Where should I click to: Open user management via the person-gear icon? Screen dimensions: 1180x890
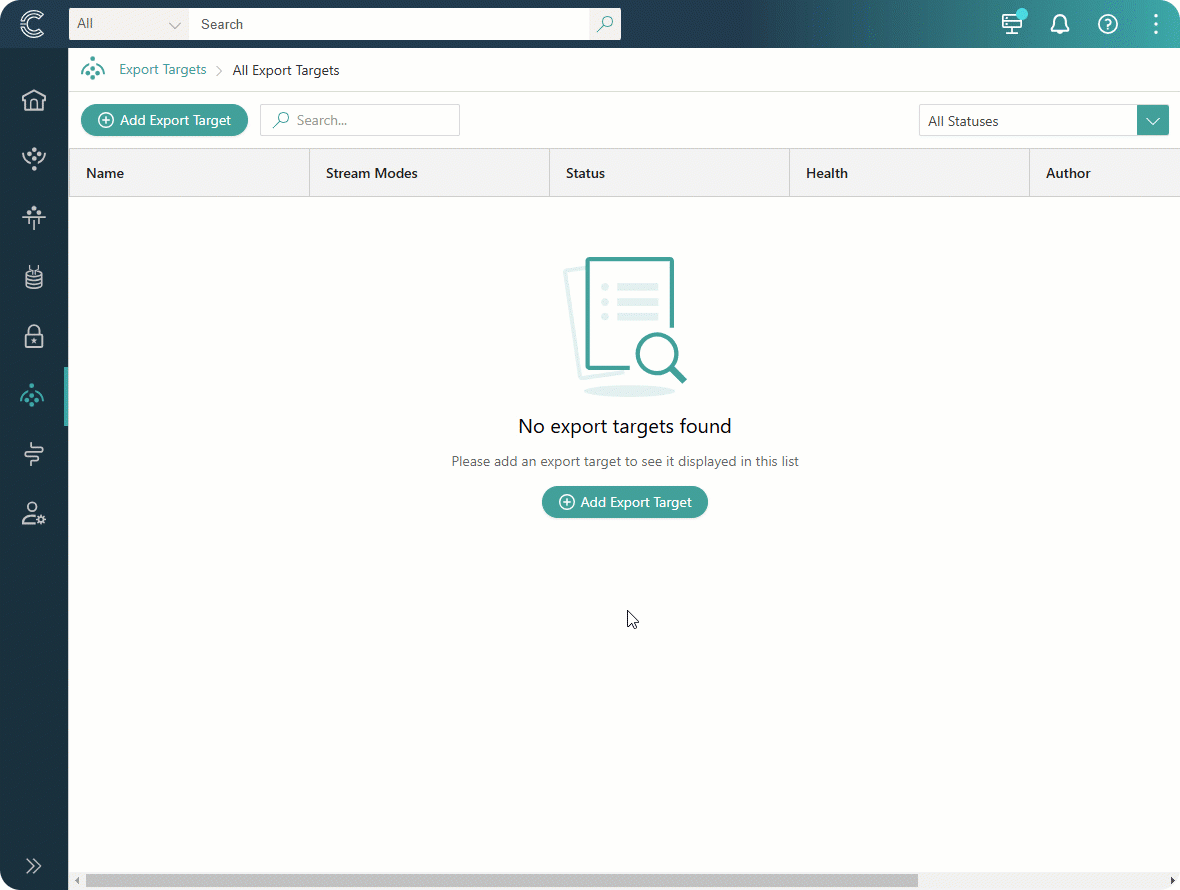coord(33,513)
